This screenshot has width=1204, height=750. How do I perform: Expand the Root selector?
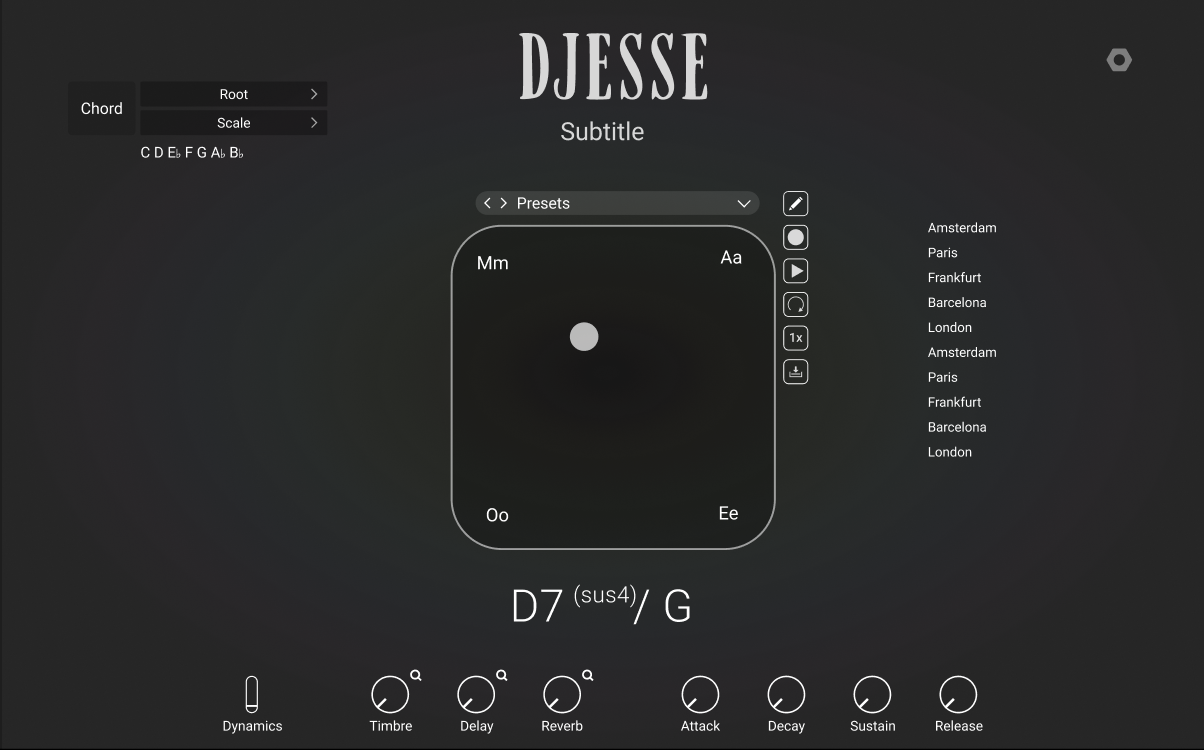point(234,94)
